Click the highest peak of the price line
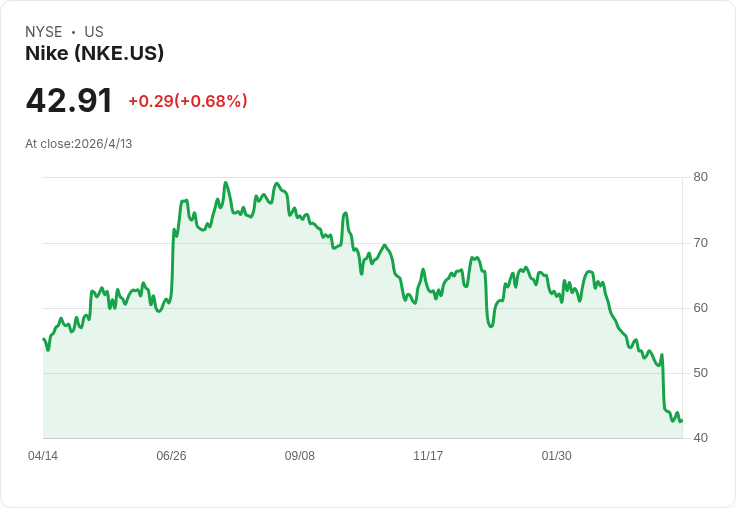736x508 pixels. pyautogui.click(x=226, y=183)
